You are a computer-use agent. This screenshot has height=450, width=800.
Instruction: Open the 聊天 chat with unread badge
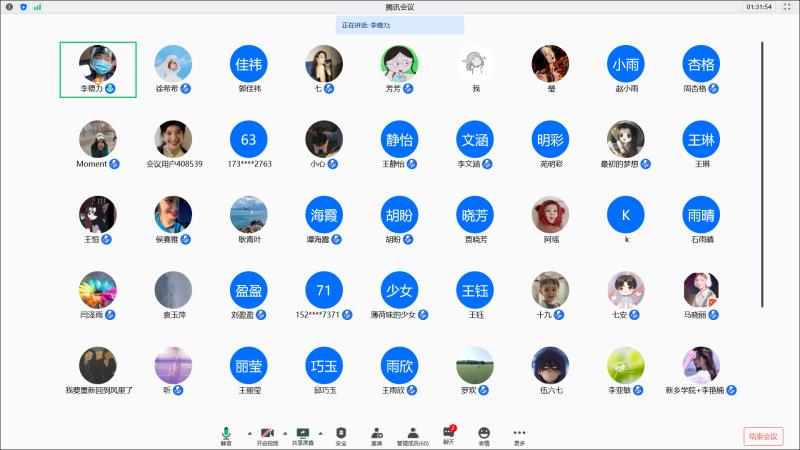pos(448,434)
